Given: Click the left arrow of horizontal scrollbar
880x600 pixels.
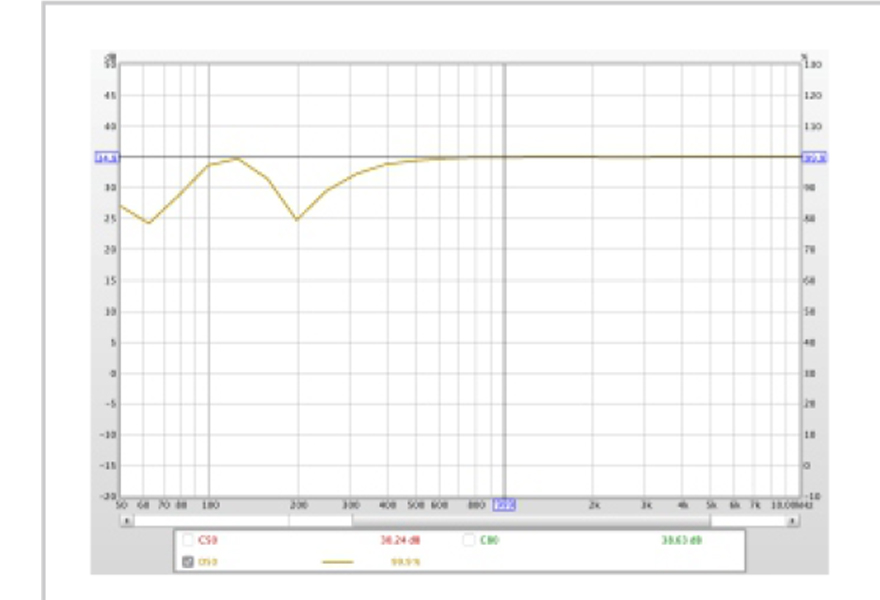Looking at the screenshot, I should tap(125, 520).
